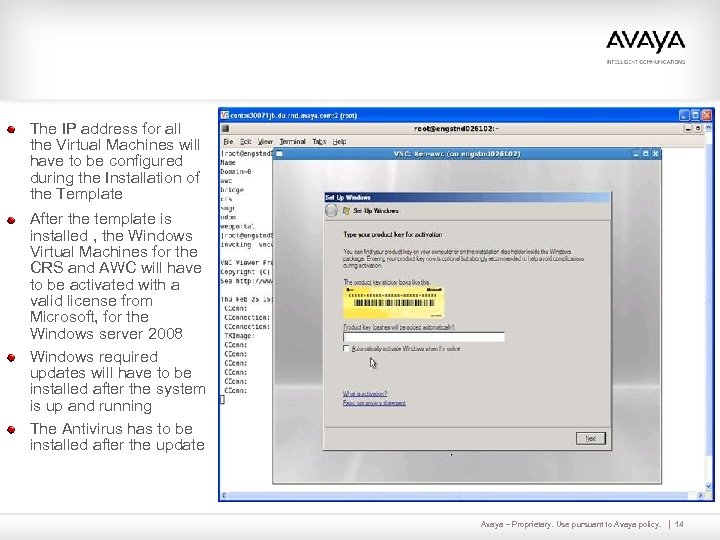Screen dimensions: 720x540
Task: Open the Read our privacy statement link
Action: 374,403
